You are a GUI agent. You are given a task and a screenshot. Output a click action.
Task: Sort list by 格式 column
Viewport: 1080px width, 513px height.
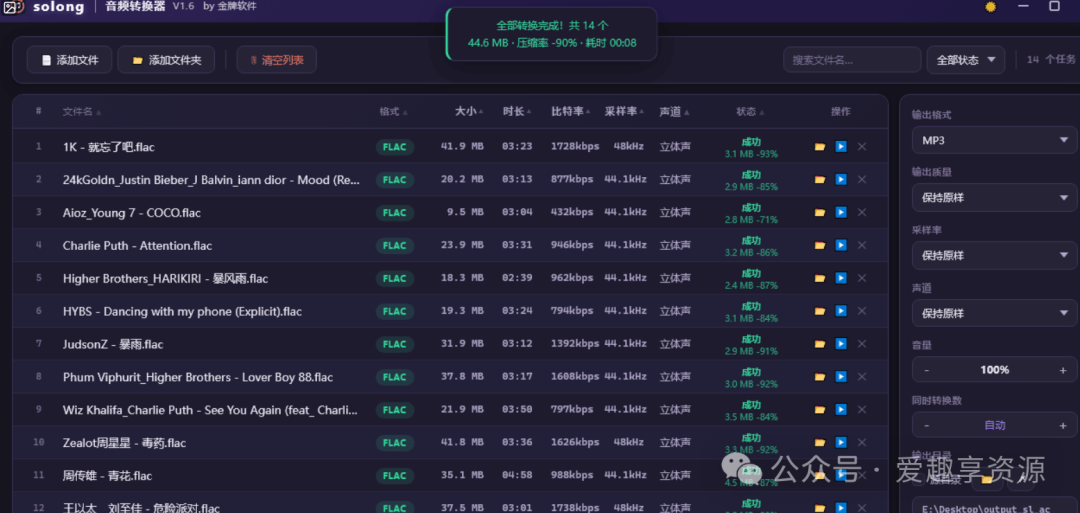(393, 112)
